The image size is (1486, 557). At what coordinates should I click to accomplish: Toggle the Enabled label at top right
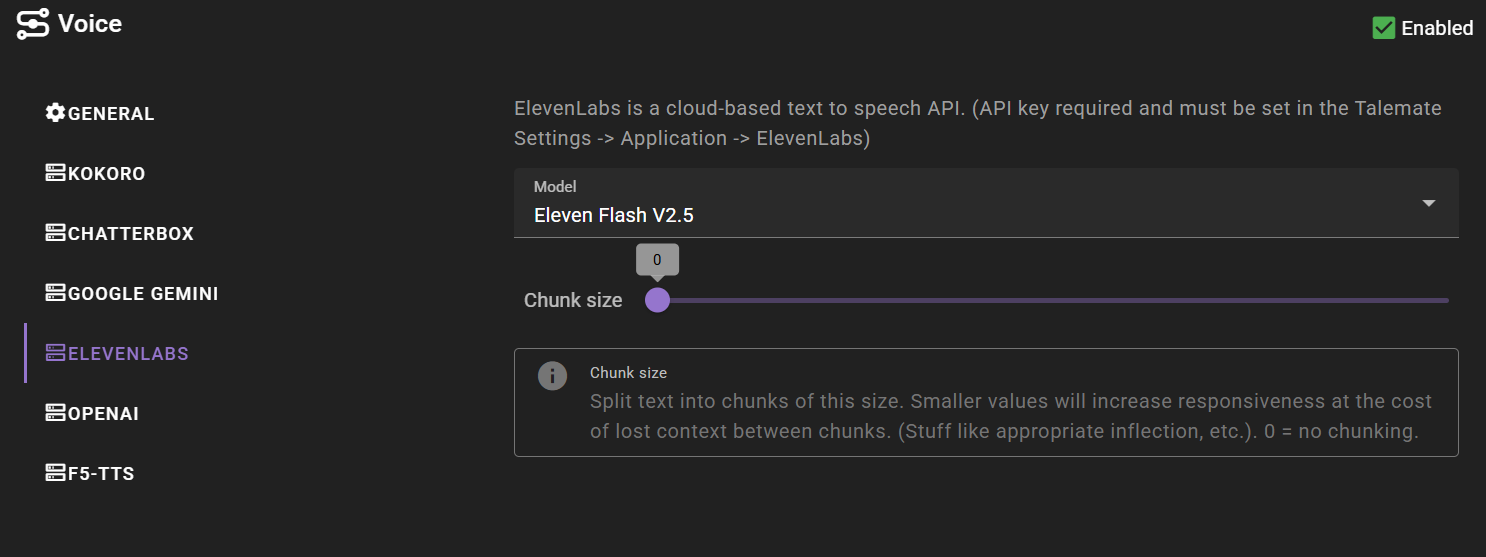coord(1437,28)
